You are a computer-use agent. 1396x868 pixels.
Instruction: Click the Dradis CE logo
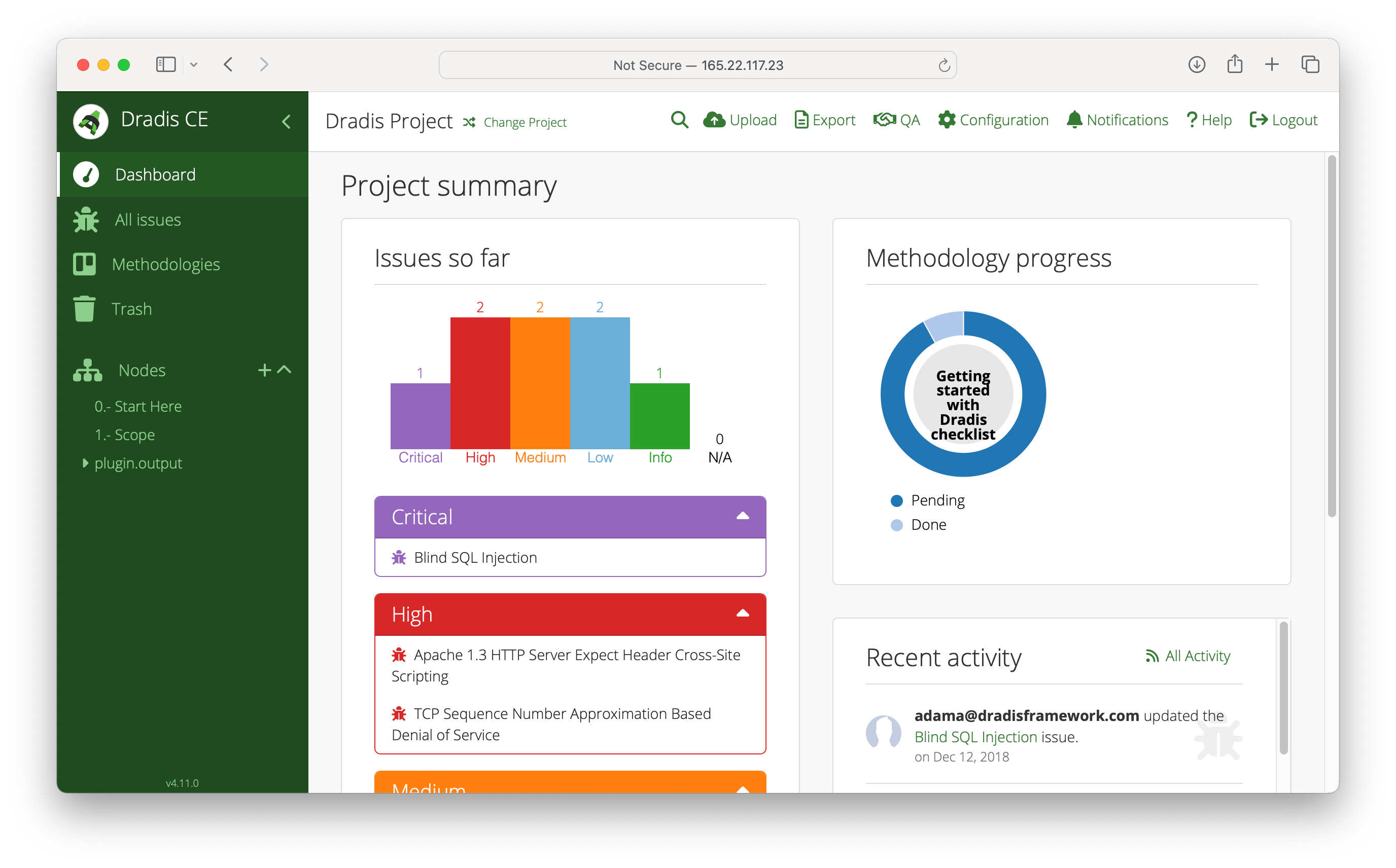point(91,121)
